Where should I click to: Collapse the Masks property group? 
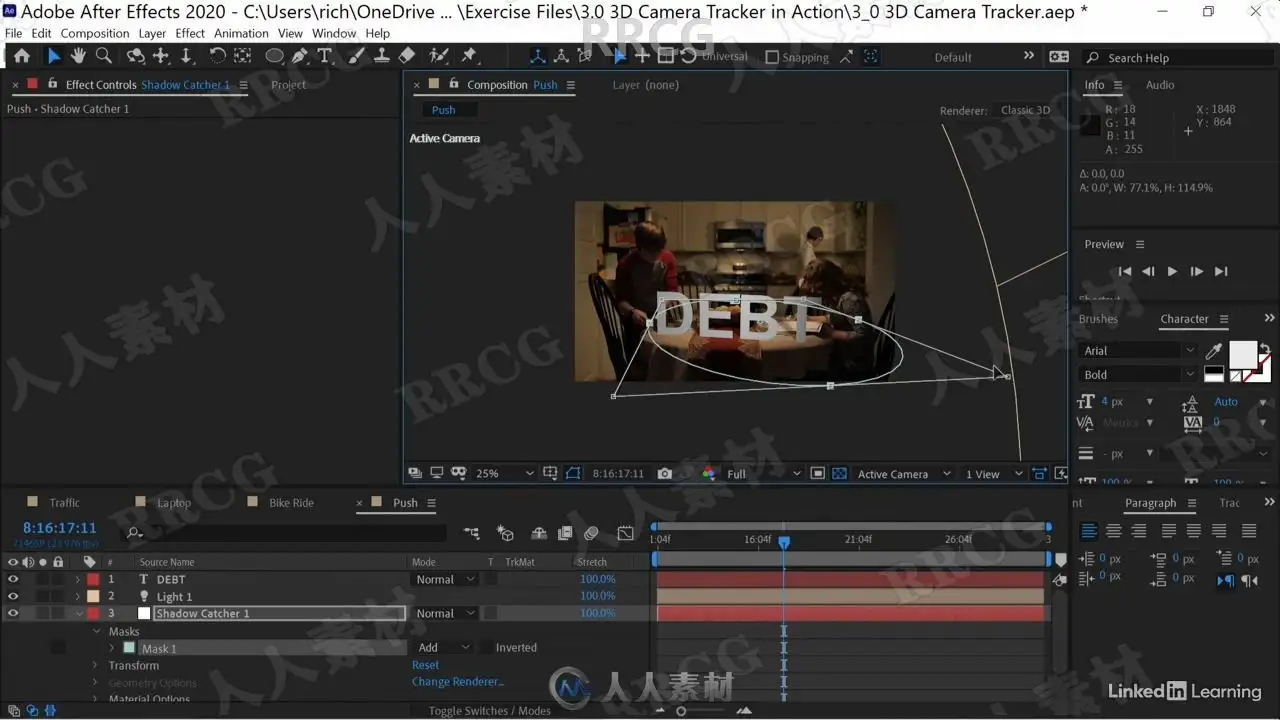98,631
